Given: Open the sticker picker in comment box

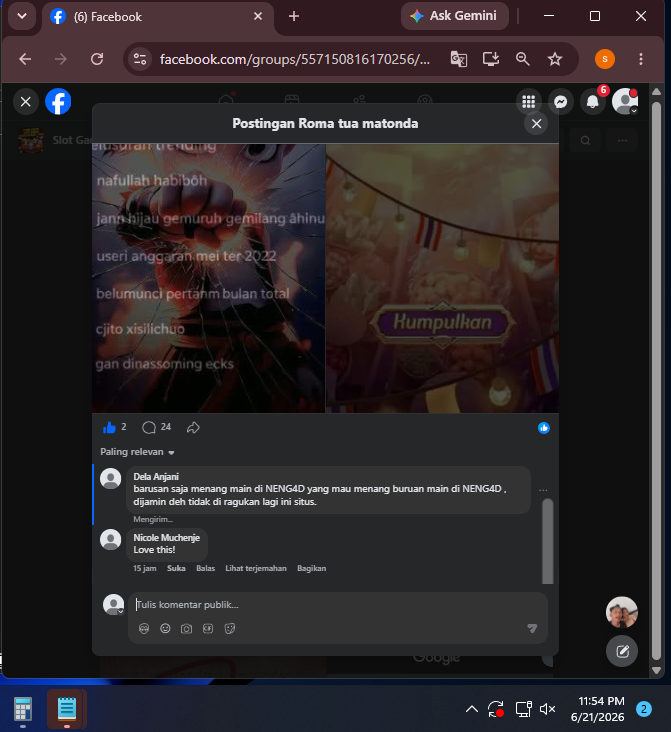Looking at the screenshot, I should (229, 628).
